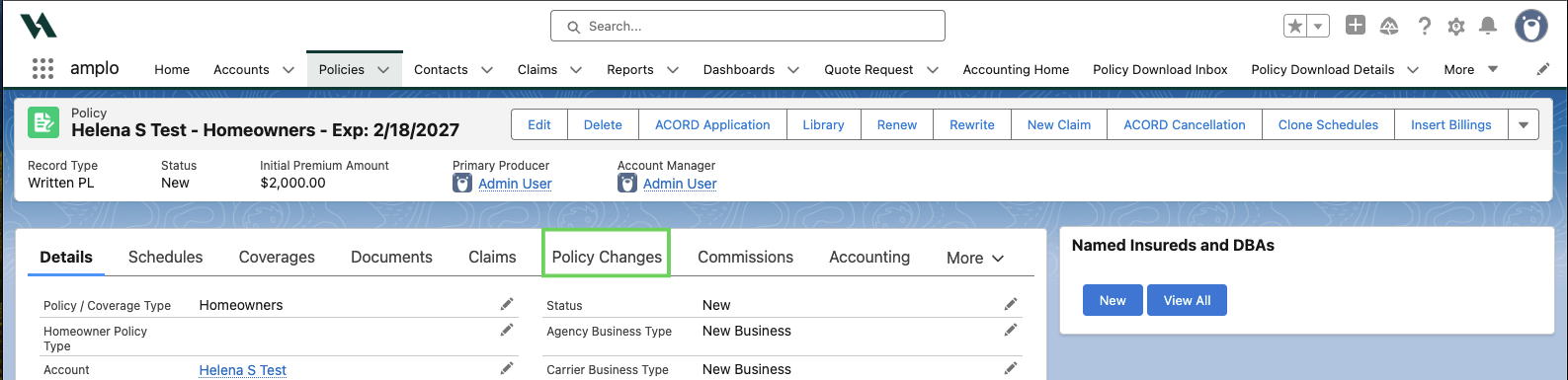The height and width of the screenshot is (380, 1568).
Task: Click the Renew button
Action: [x=897, y=124]
